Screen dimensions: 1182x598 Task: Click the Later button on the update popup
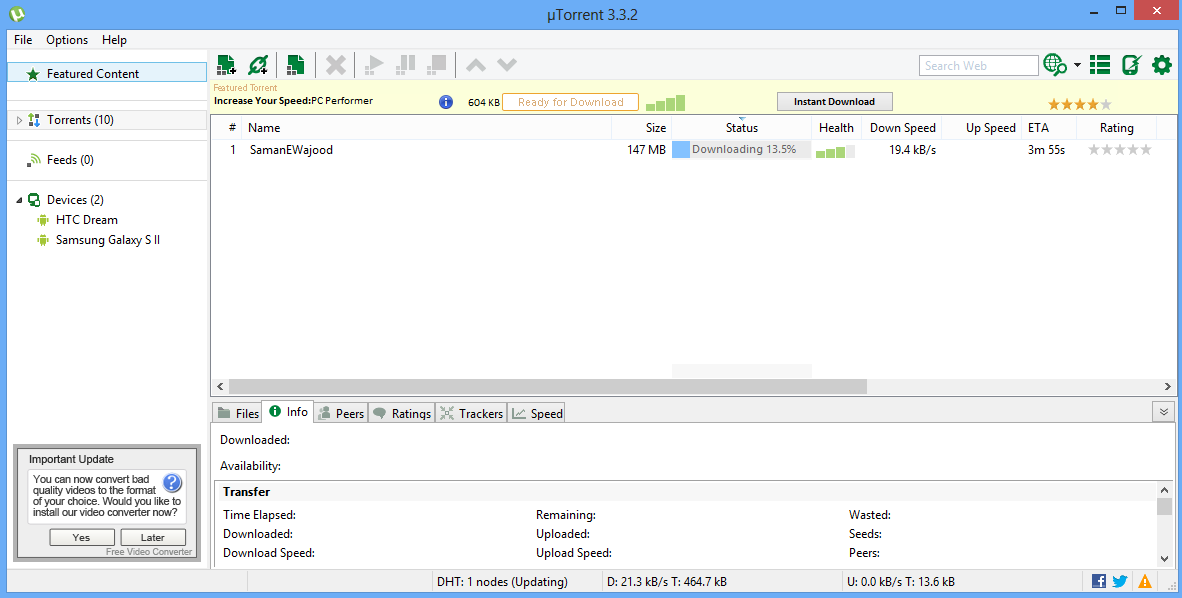(x=152, y=537)
